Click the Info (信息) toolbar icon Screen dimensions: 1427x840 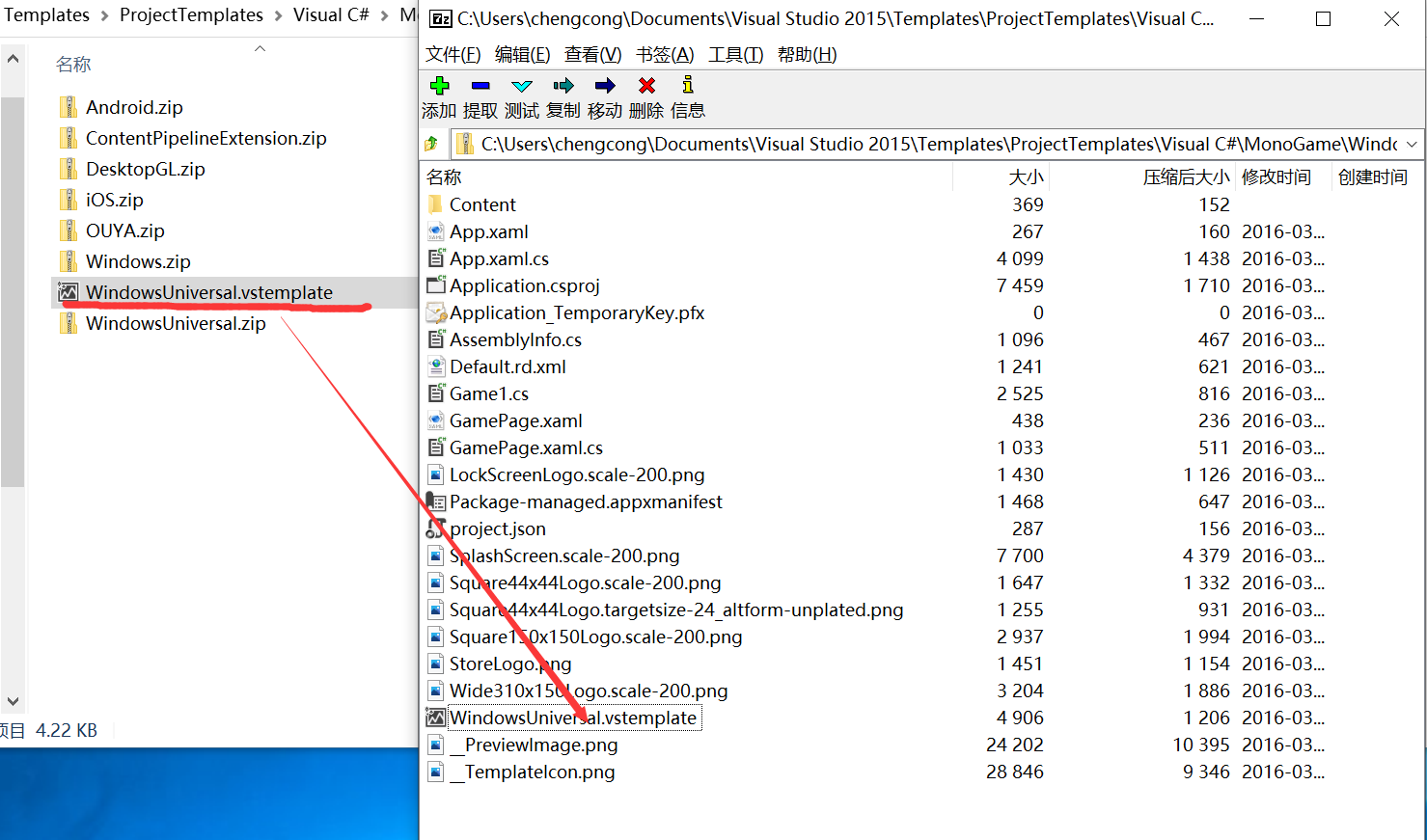pos(687,86)
